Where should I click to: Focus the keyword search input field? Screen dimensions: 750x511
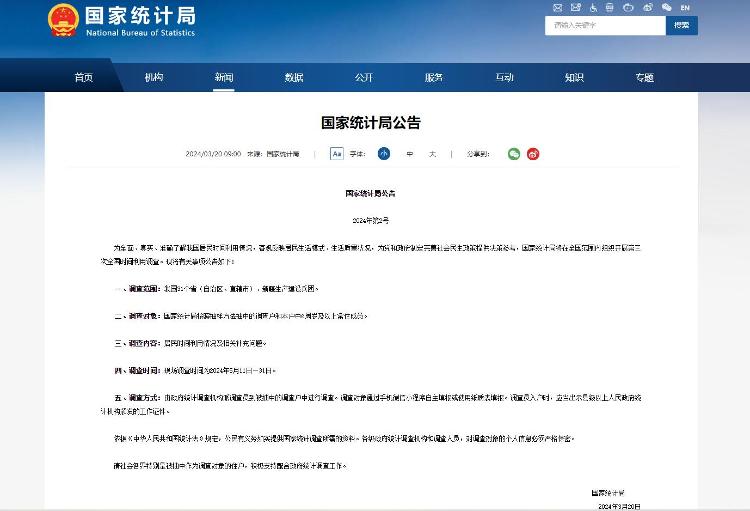pos(605,25)
